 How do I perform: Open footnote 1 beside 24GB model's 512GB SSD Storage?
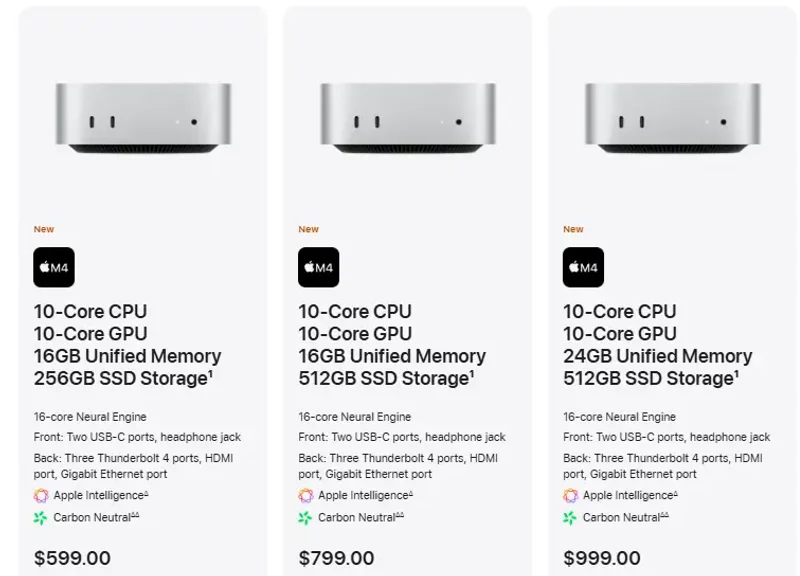click(736, 373)
